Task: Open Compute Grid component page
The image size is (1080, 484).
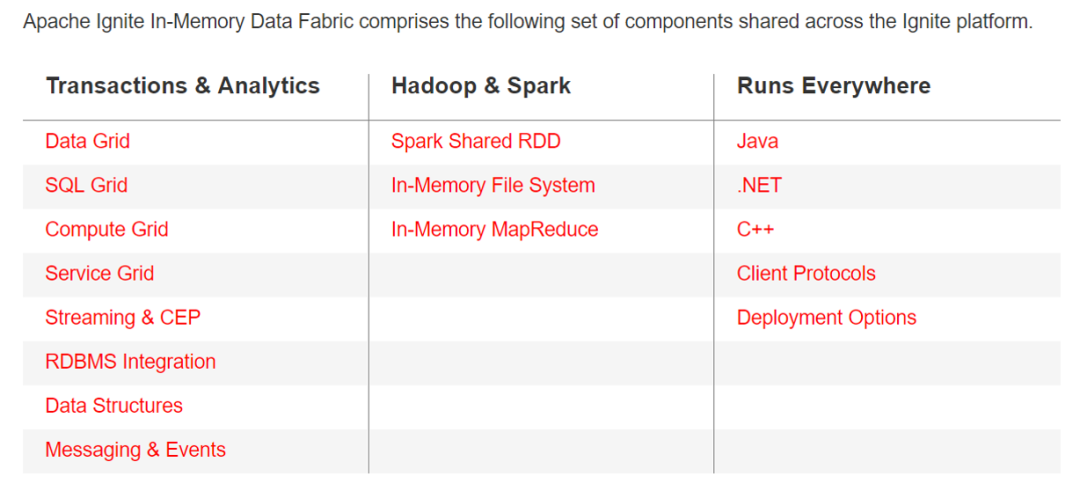Action: coord(106,229)
